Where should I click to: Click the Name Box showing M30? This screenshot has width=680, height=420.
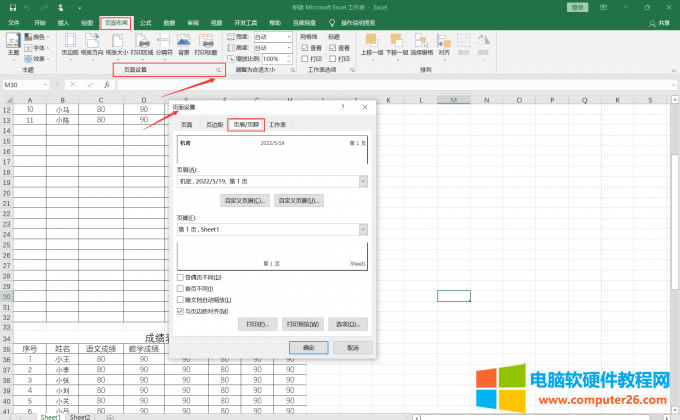coord(25,85)
